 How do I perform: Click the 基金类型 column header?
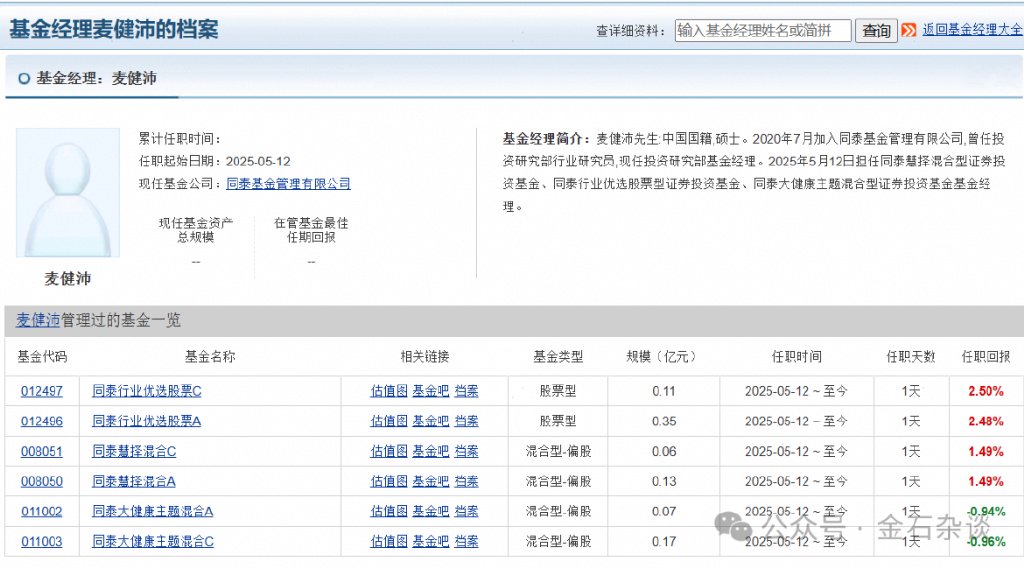(558, 356)
